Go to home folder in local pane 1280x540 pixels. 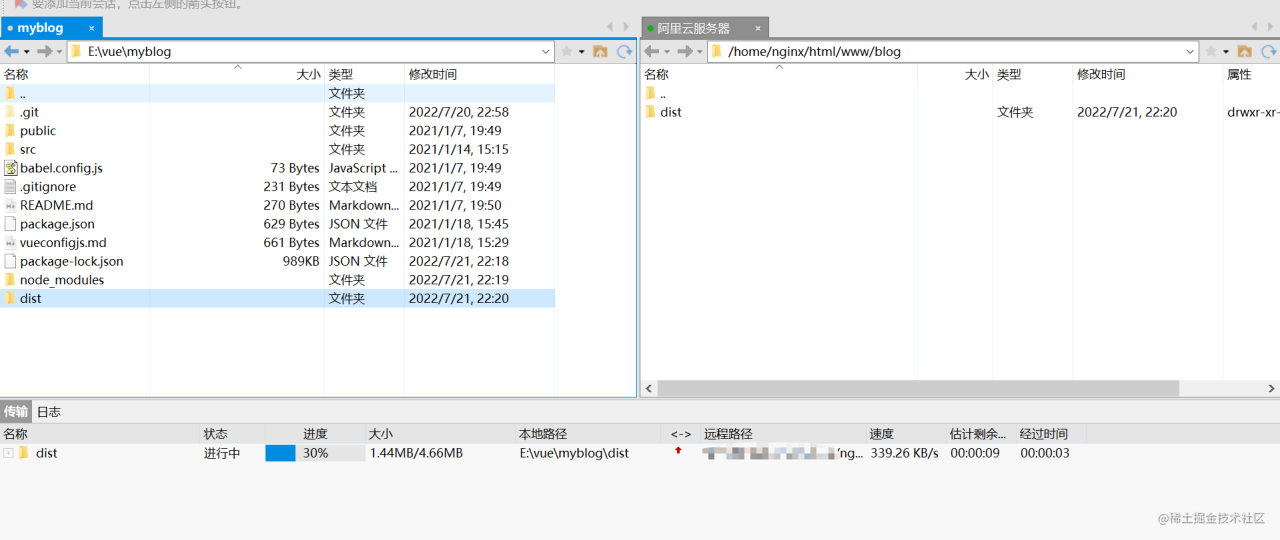pyautogui.click(x=600, y=51)
